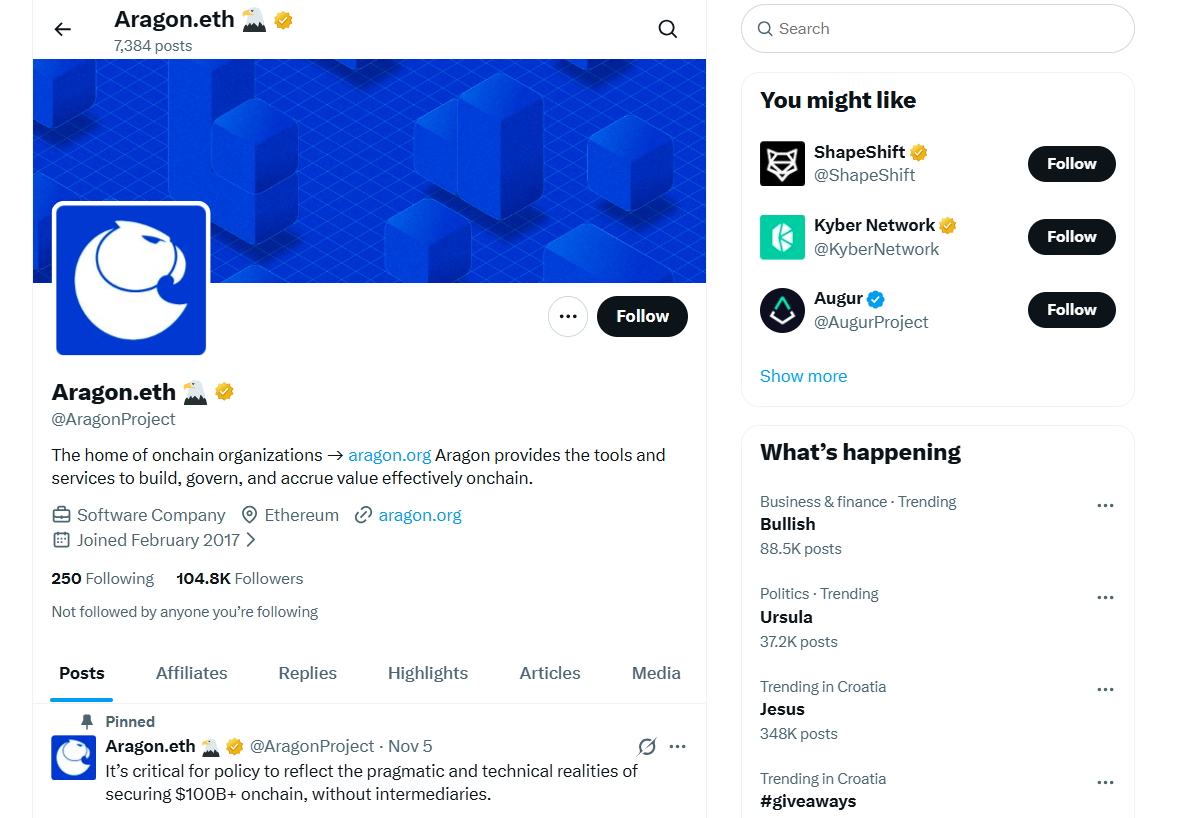The height and width of the screenshot is (818, 1191).
Task: Open aragon.org website link in profile info
Action: 420,515
